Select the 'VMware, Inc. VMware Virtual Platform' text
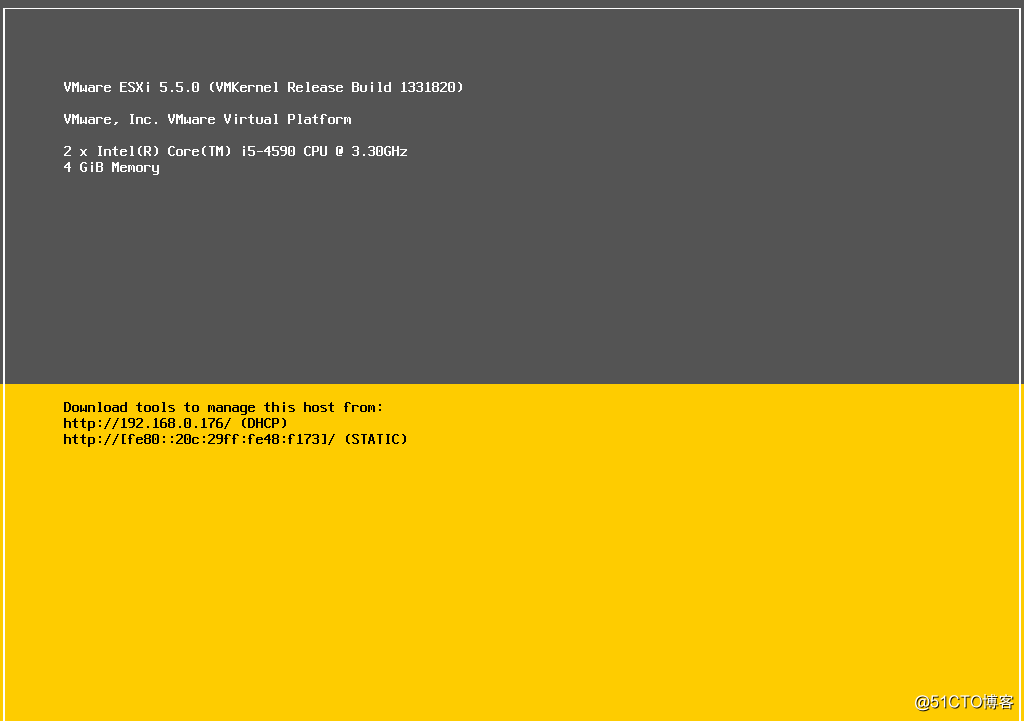Screen dimensions: 1024x721 point(207,120)
